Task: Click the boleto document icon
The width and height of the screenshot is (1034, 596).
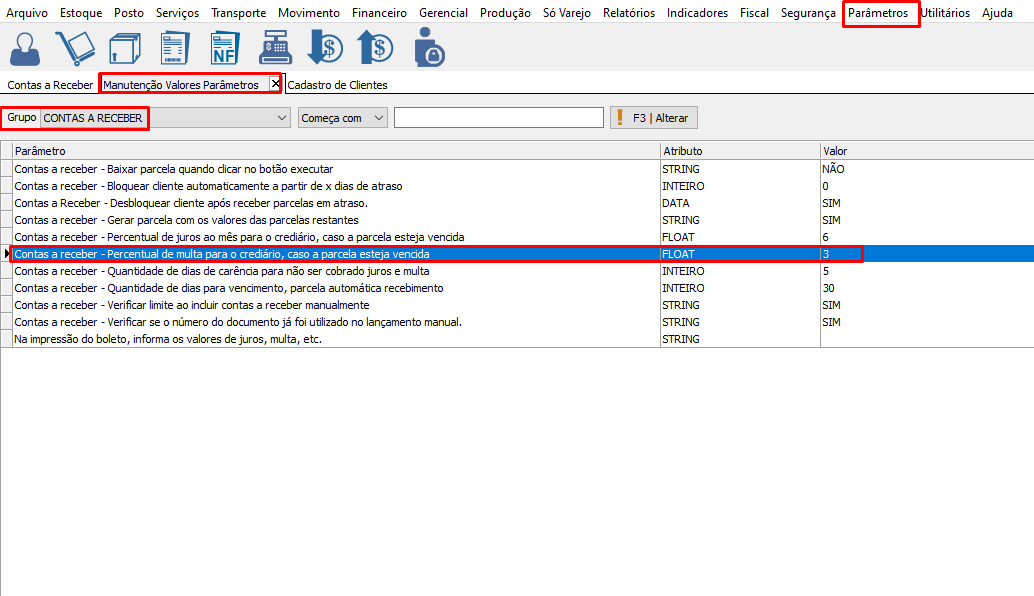Action: click(174, 47)
